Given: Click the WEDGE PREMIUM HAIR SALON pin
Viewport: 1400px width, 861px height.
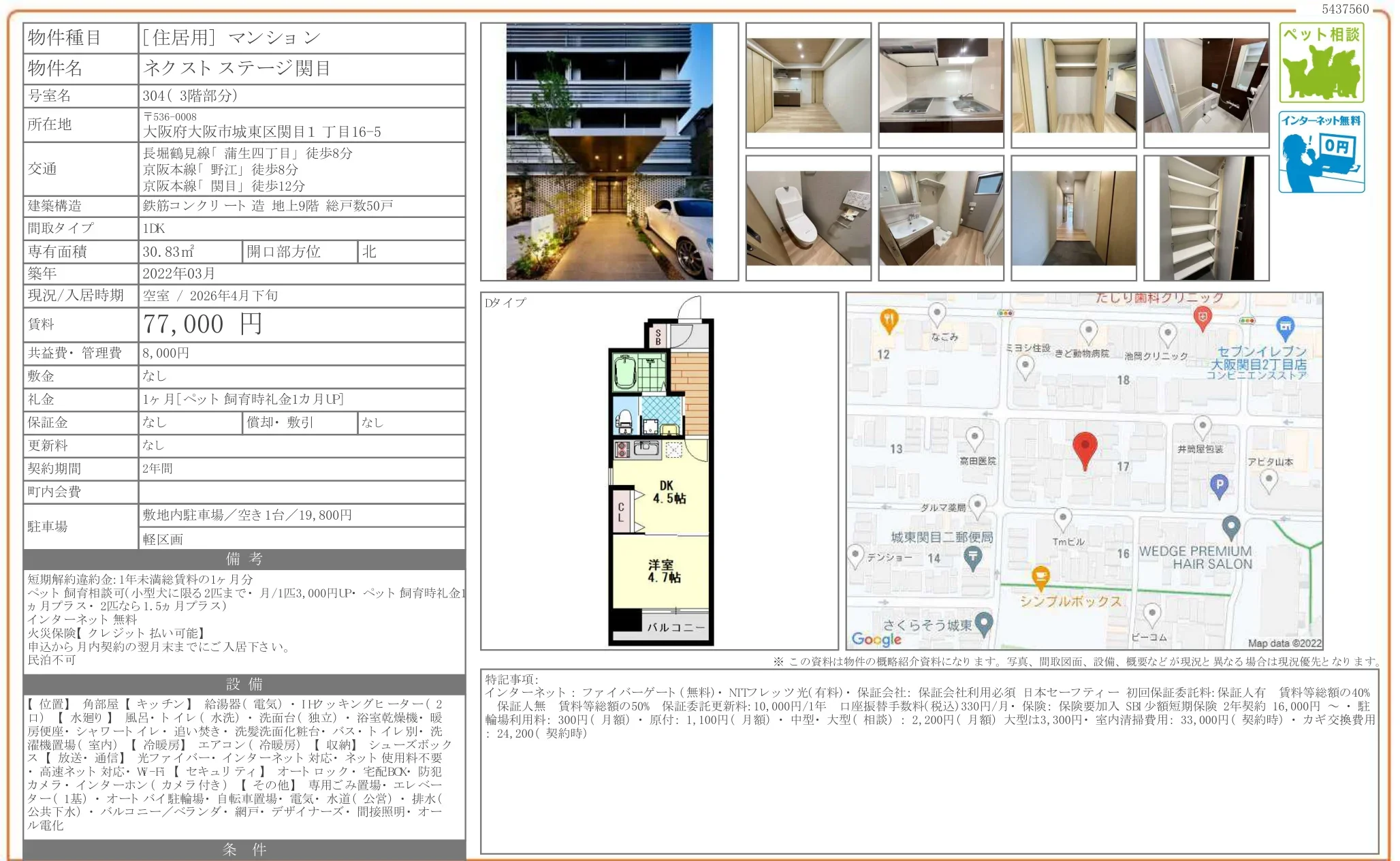Looking at the screenshot, I should 1230,526.
